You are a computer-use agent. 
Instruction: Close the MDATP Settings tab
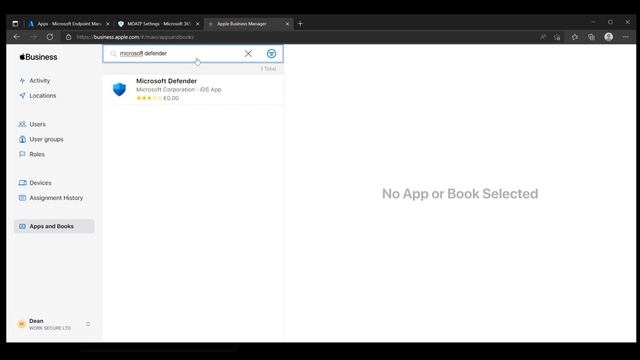(x=198, y=24)
